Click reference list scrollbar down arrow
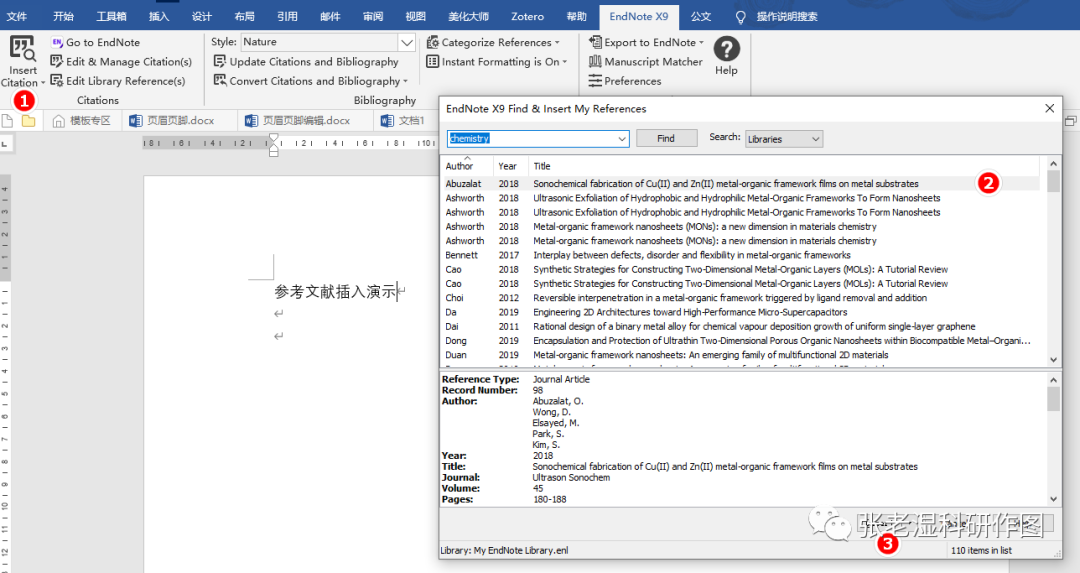Screen dimensions: 1080x573 pyautogui.click(x=1053, y=360)
